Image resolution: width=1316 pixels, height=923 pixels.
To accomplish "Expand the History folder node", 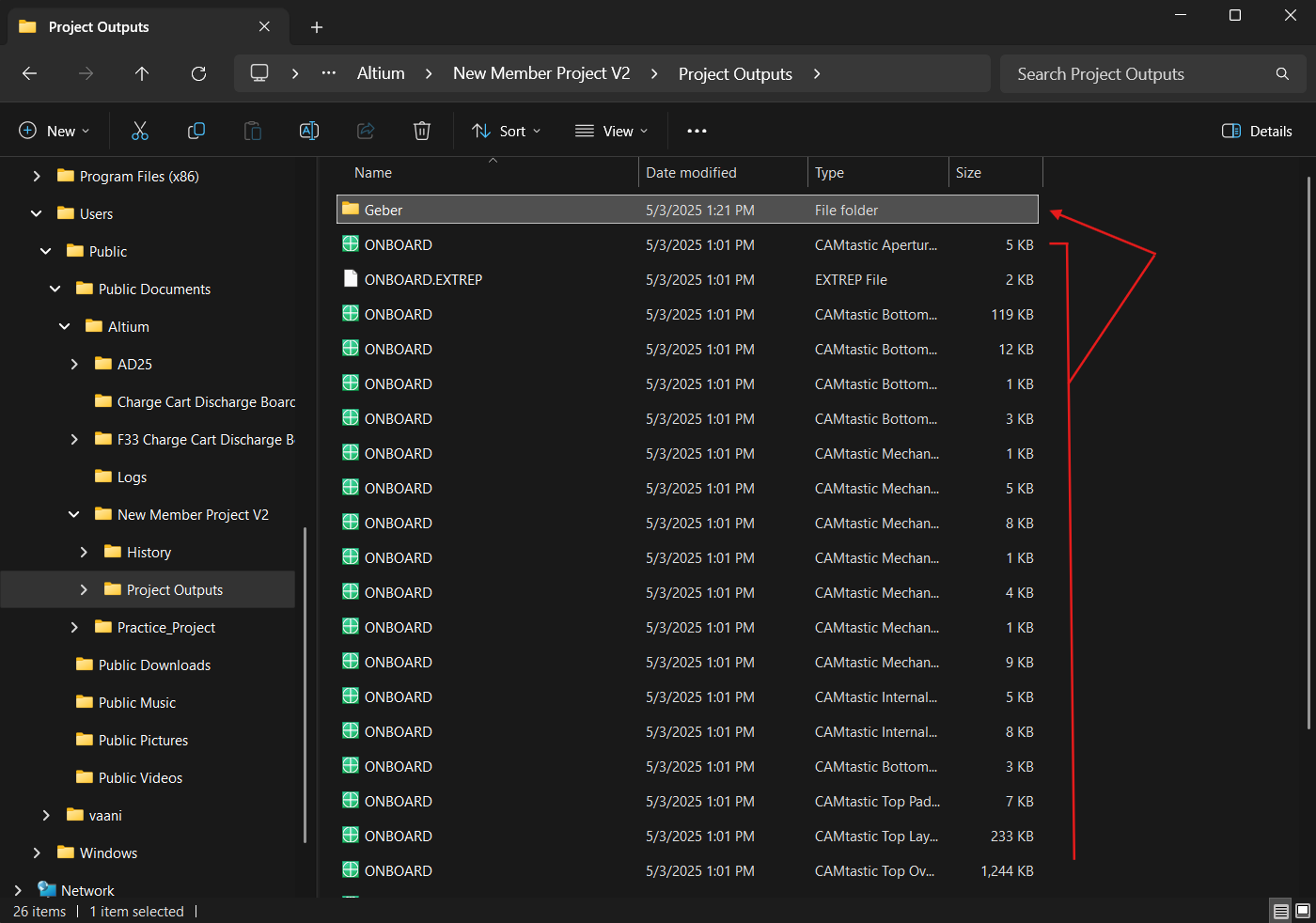I will click(x=84, y=552).
